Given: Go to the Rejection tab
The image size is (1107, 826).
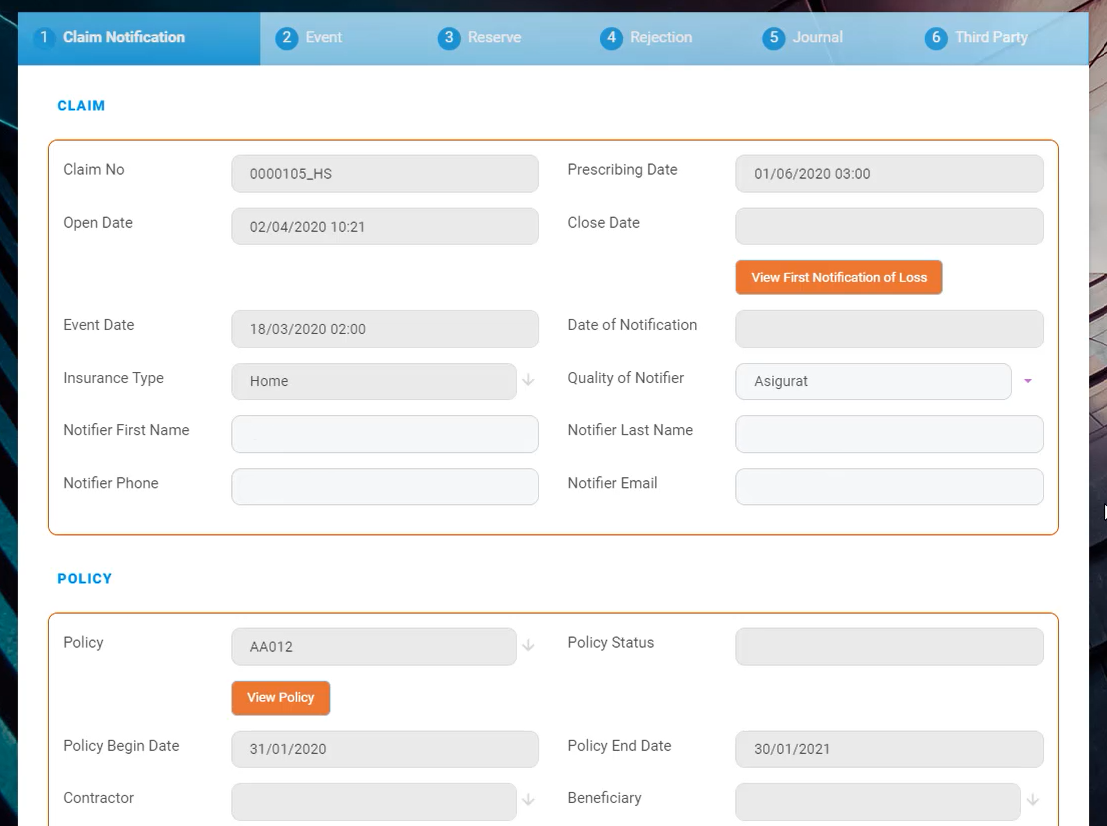Looking at the screenshot, I should tap(647, 38).
